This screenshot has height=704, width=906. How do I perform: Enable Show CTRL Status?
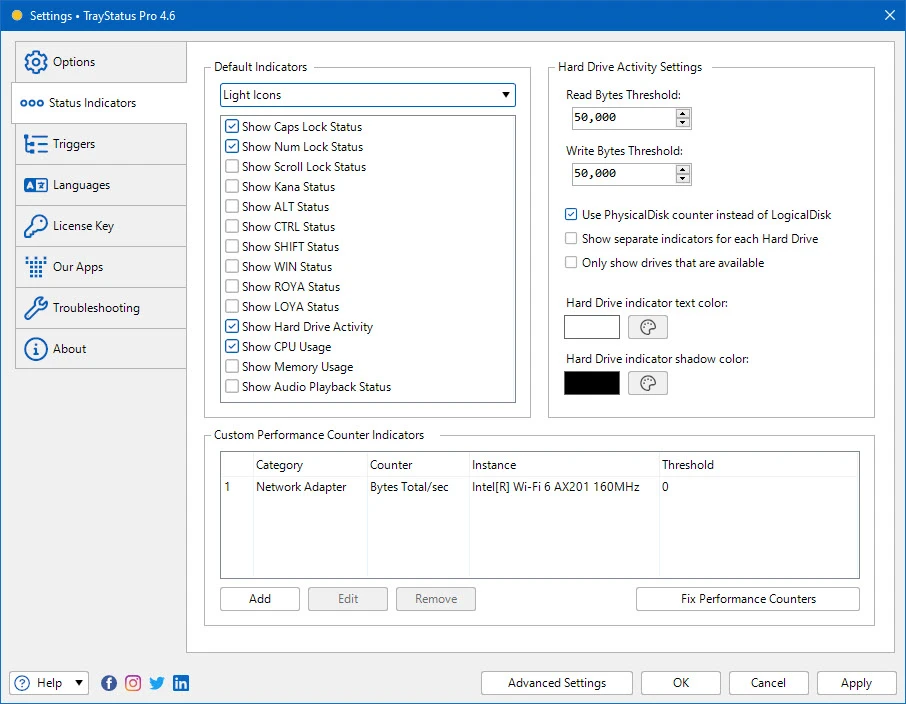tap(232, 227)
